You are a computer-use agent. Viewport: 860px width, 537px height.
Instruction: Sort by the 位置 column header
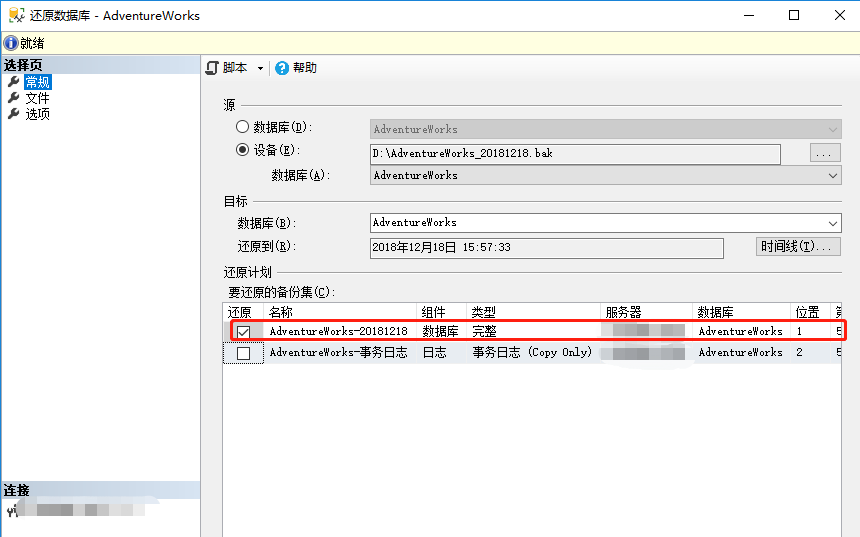tap(810, 312)
